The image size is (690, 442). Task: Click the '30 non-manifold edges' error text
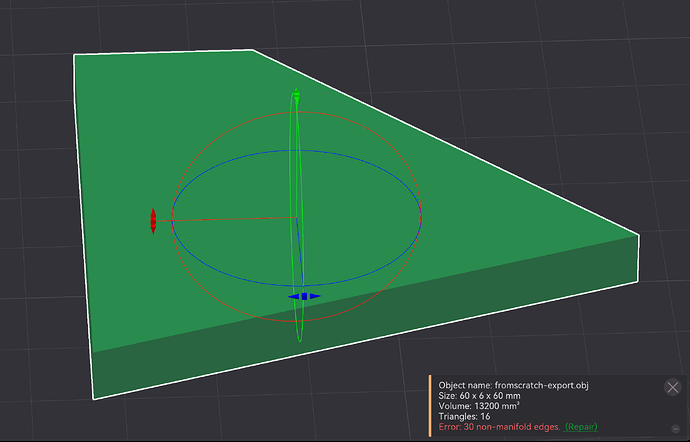[x=512, y=427]
